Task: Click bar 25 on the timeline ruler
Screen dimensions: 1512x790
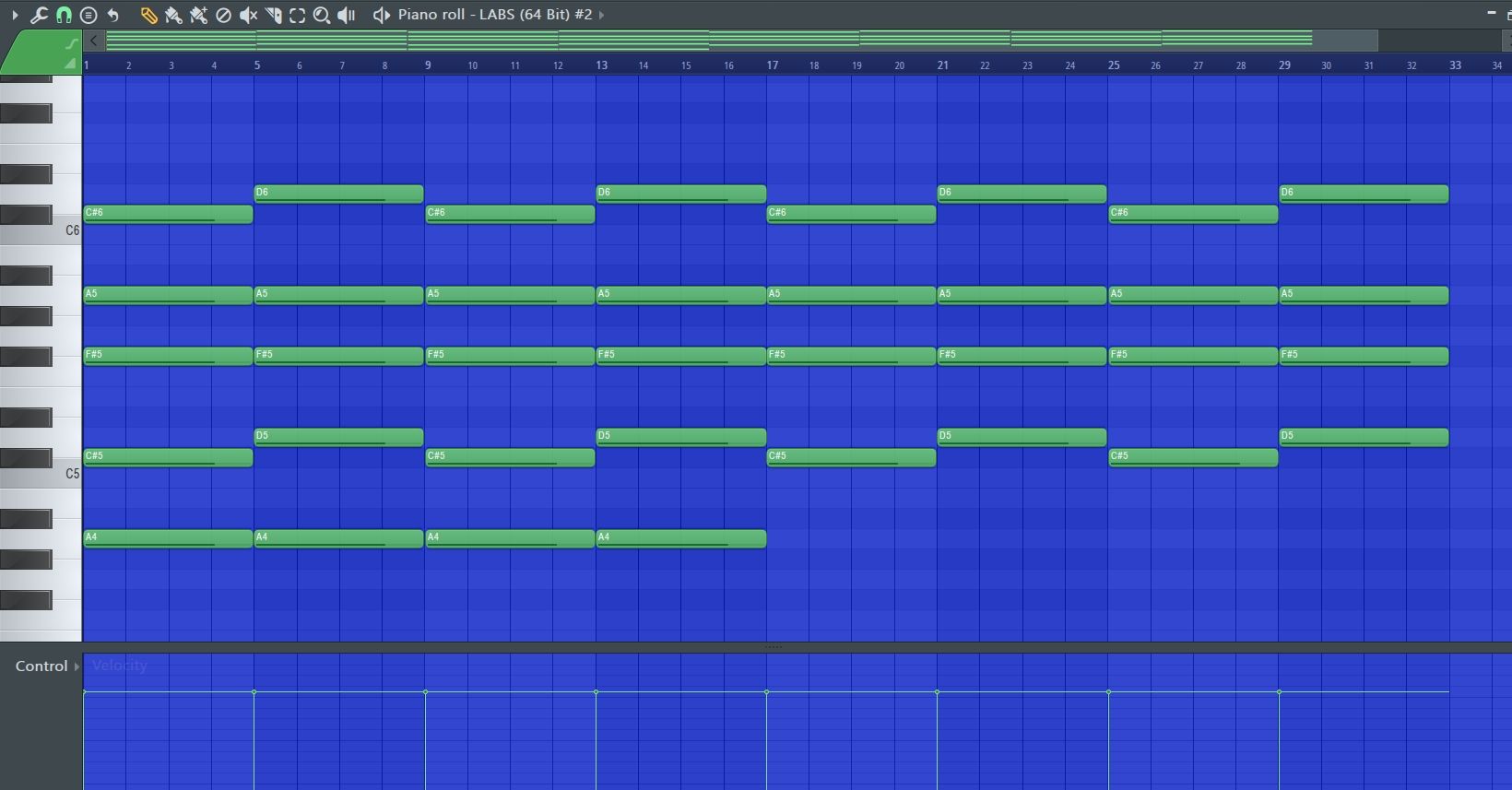Action: (1114, 65)
